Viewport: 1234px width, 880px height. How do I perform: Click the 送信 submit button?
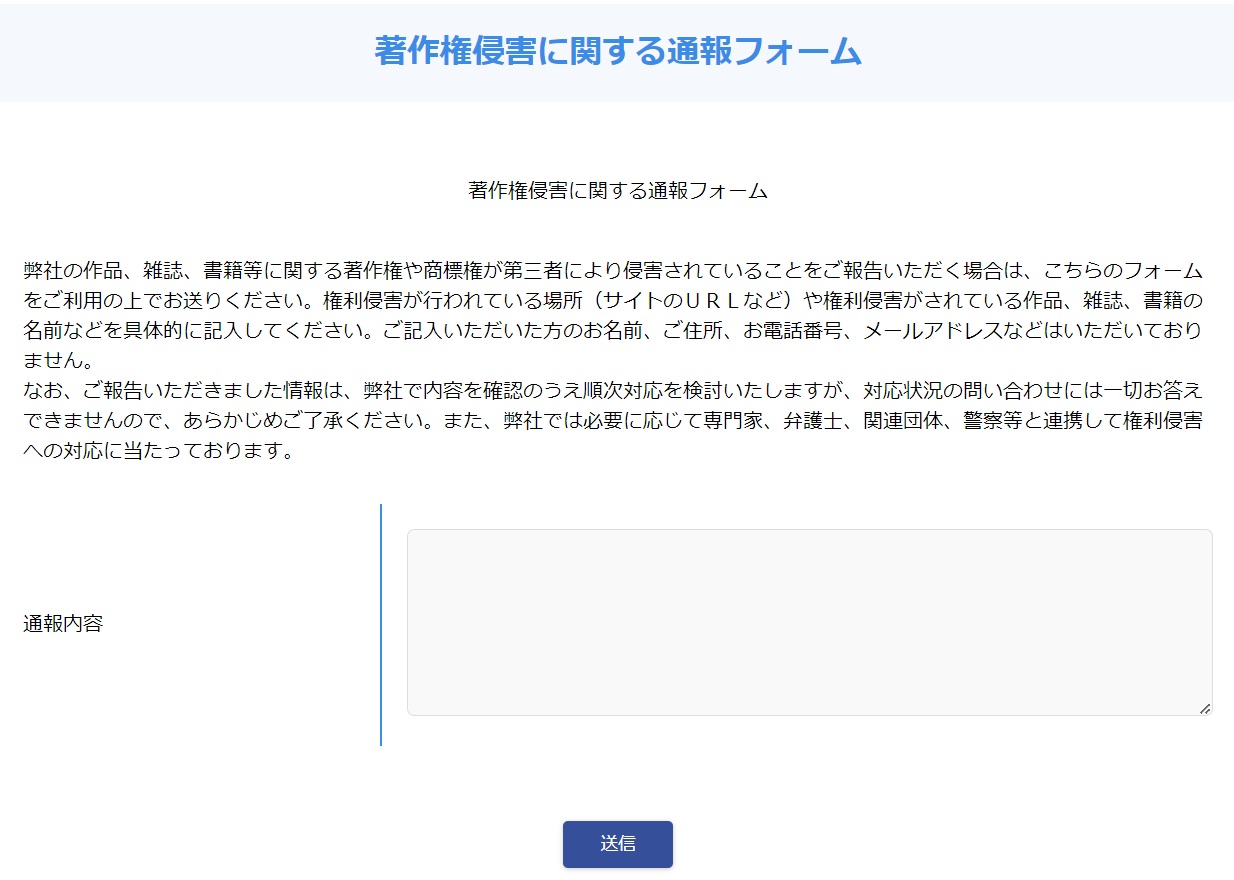(x=617, y=844)
